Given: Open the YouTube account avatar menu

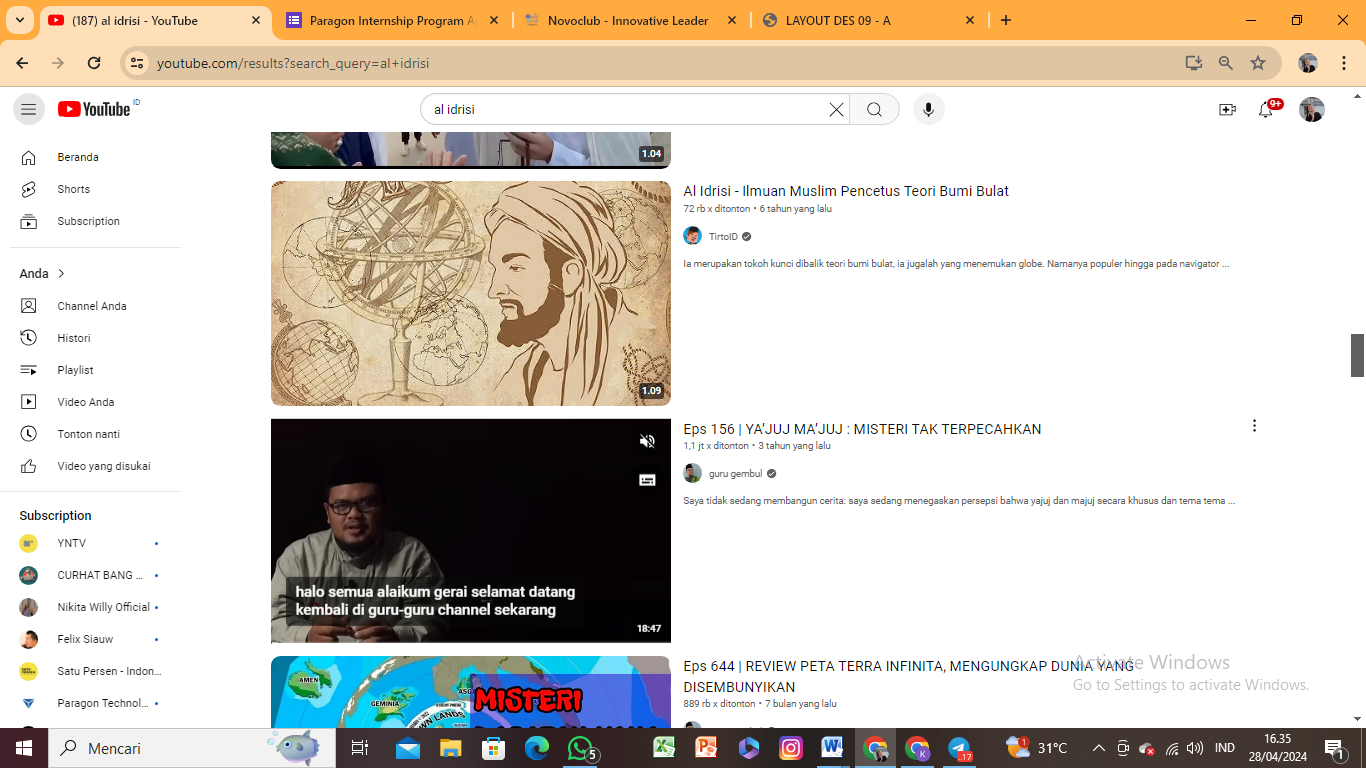Looking at the screenshot, I should [x=1311, y=110].
